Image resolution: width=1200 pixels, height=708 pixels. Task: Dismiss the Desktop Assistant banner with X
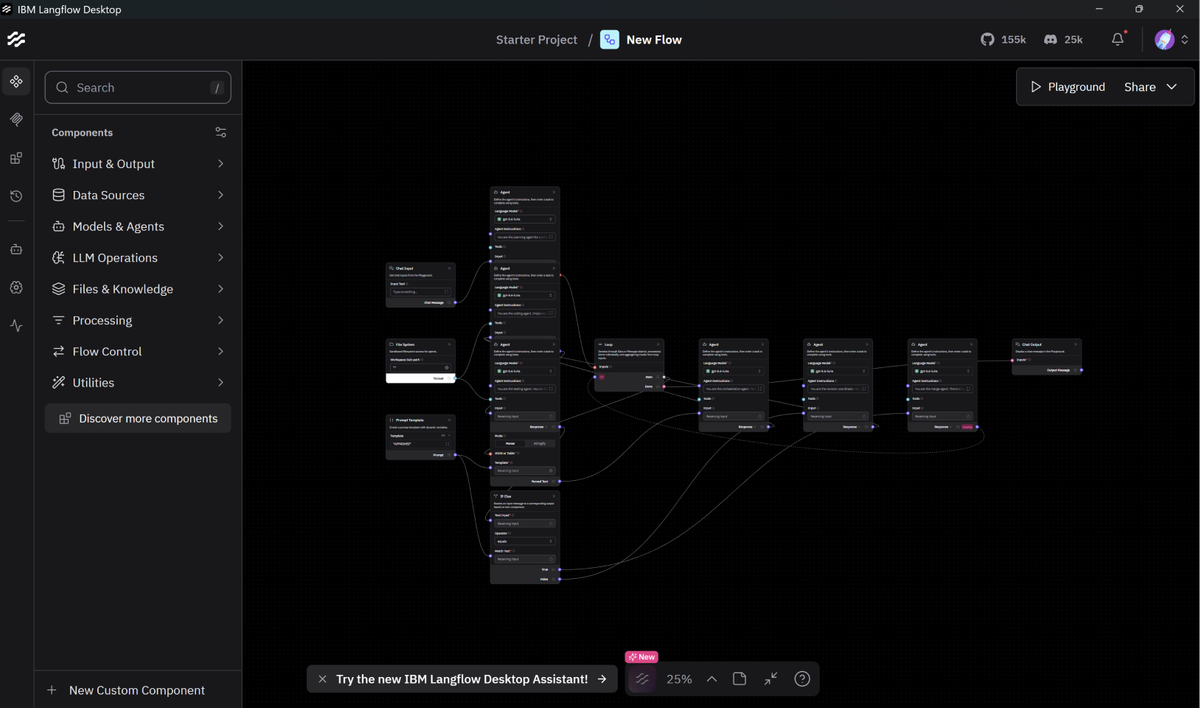322,679
